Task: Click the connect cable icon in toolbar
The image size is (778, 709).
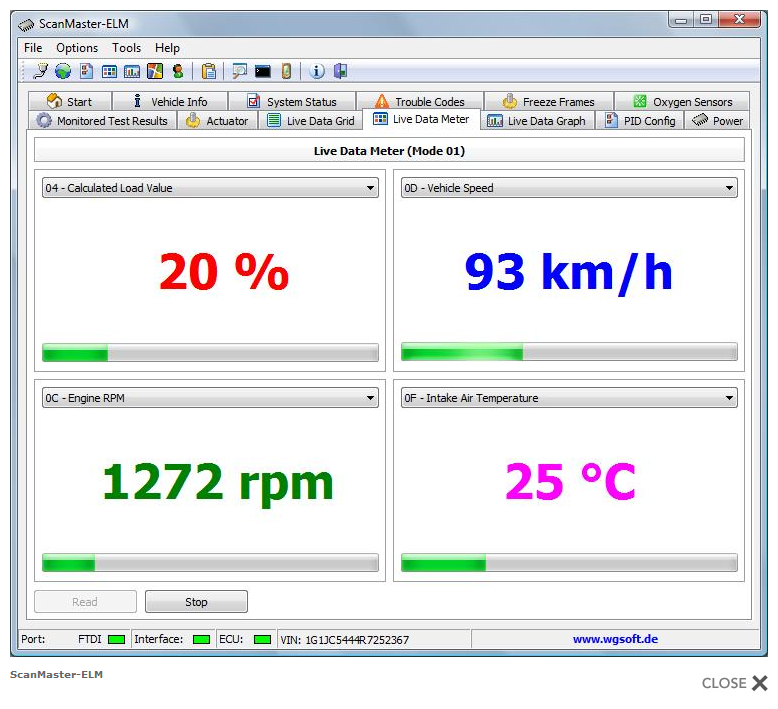Action: [x=40, y=71]
